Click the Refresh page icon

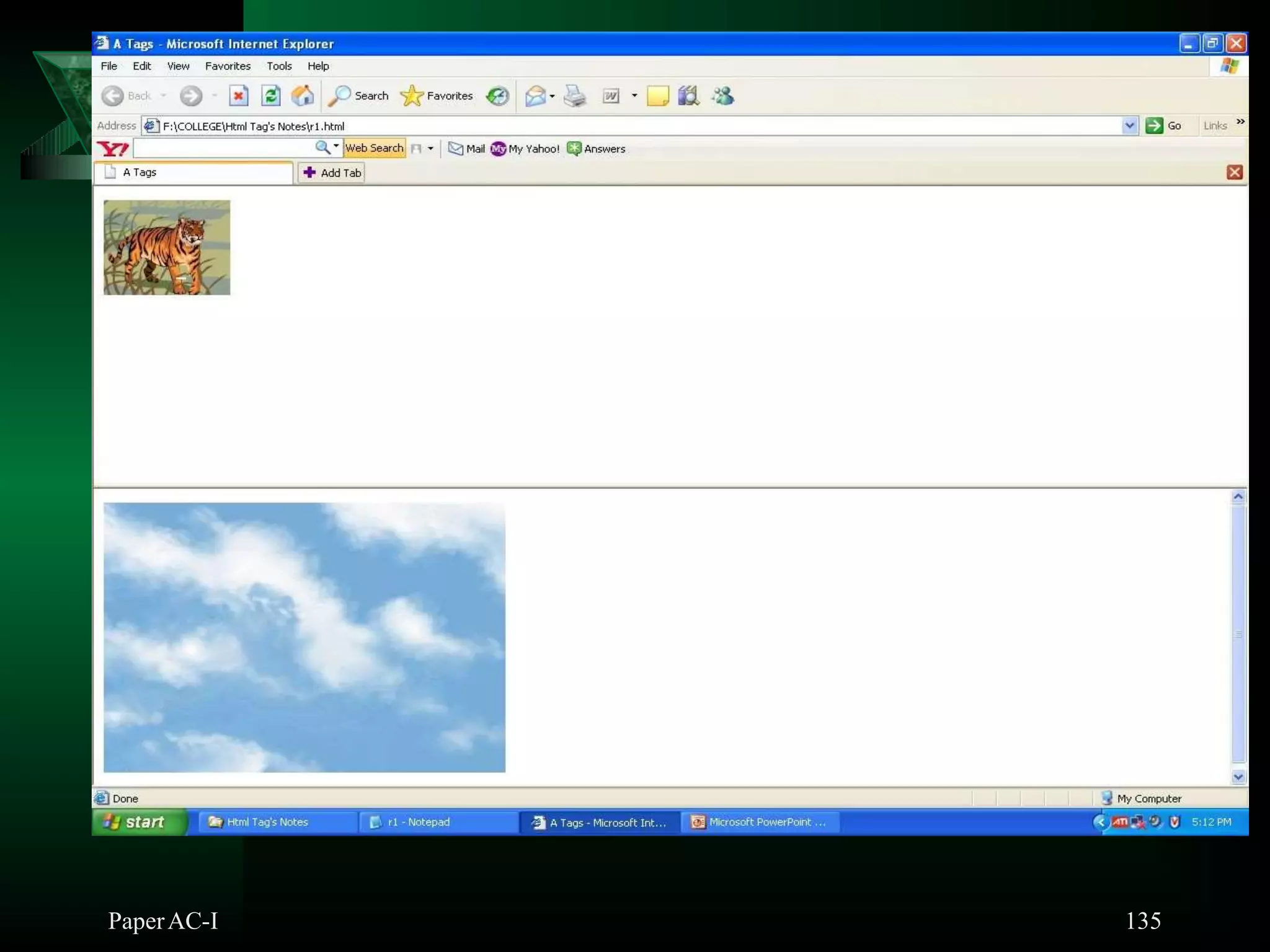(x=271, y=96)
